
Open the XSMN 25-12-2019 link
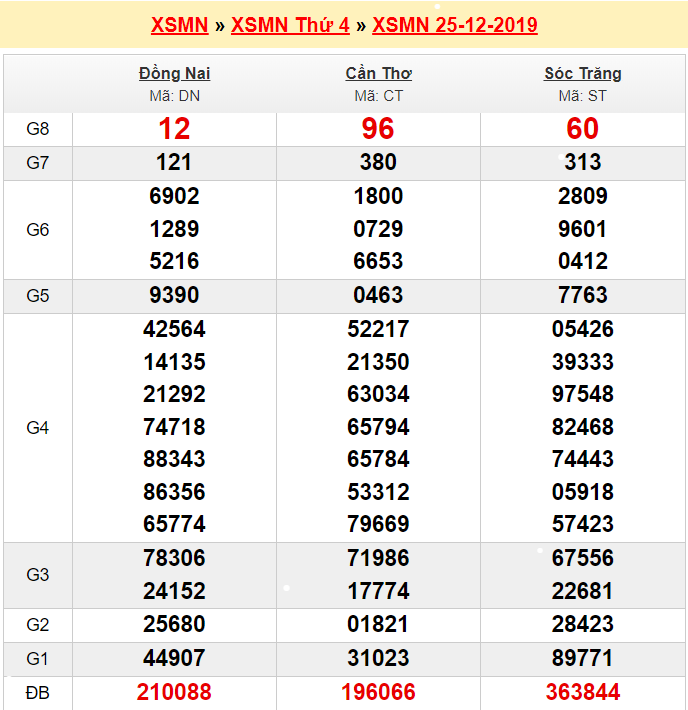455,25
